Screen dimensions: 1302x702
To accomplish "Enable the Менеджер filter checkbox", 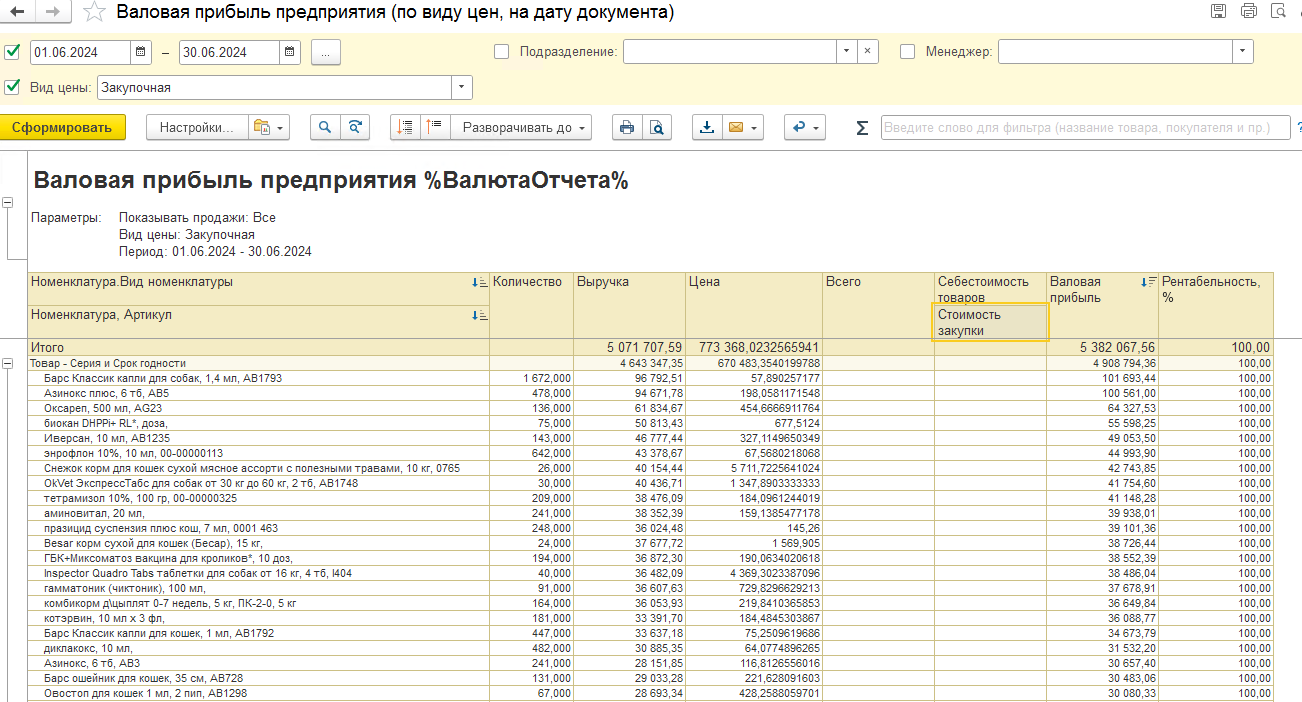I will pos(908,52).
